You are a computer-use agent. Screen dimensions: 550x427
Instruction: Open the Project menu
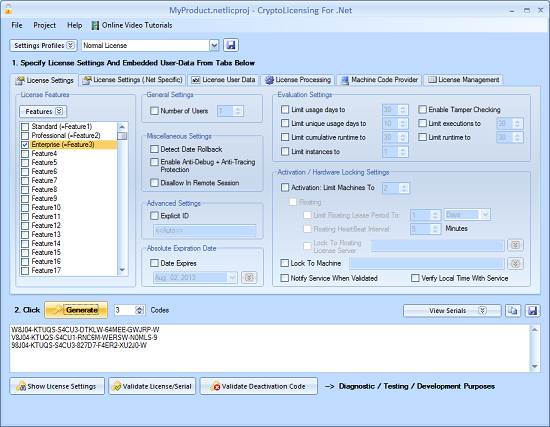click(x=45, y=25)
